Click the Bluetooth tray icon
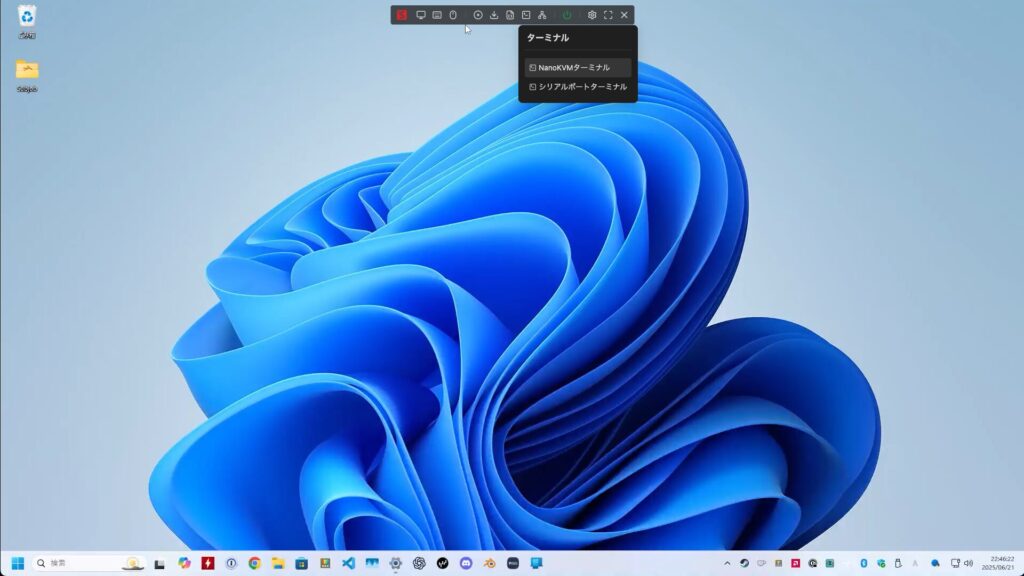The height and width of the screenshot is (576, 1024). point(863,563)
